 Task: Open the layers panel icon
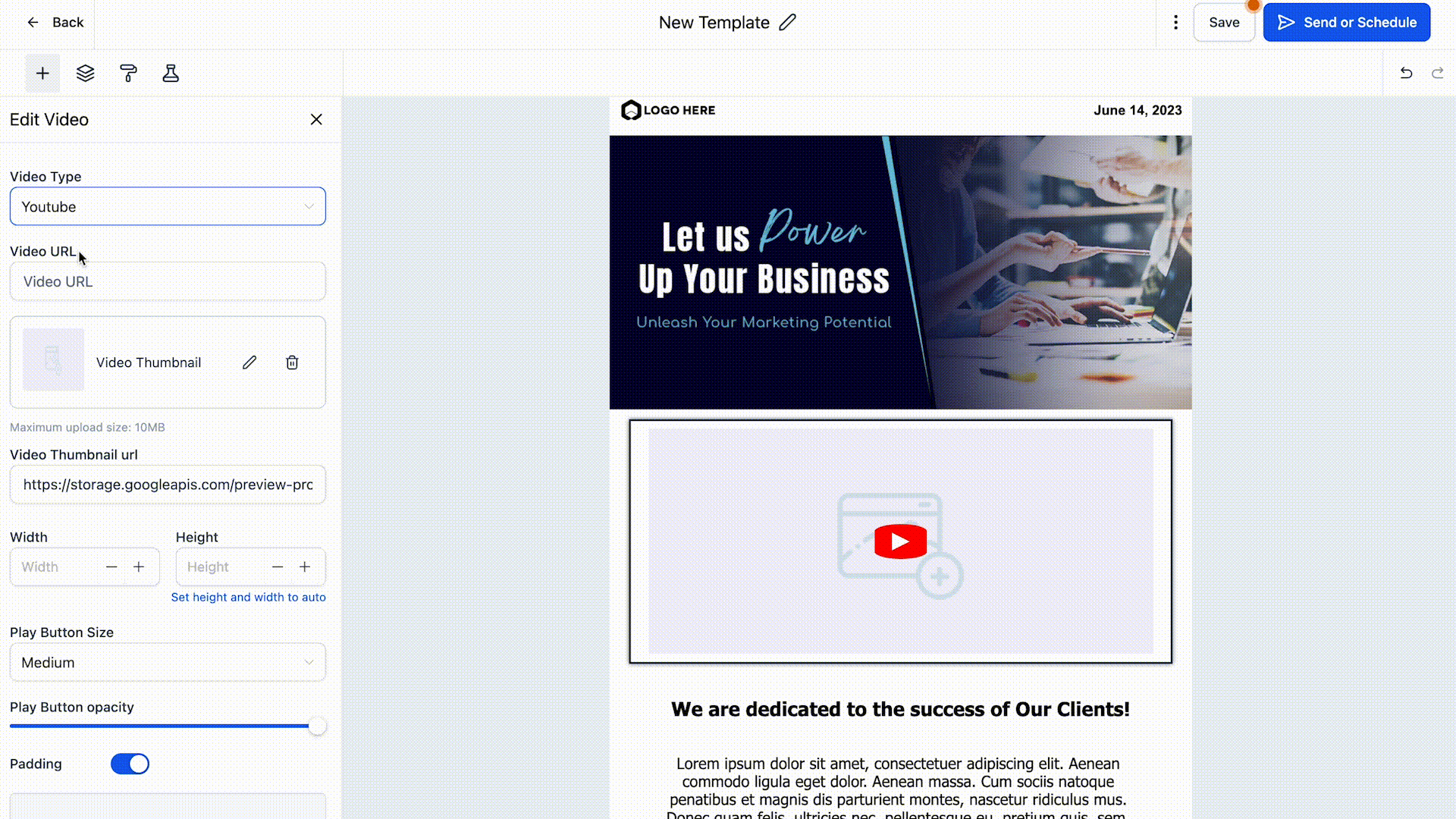point(86,74)
